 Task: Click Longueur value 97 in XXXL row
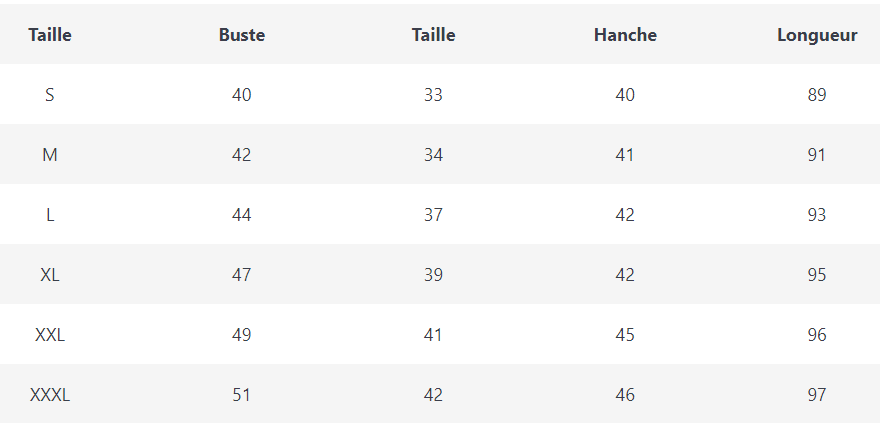[817, 395]
